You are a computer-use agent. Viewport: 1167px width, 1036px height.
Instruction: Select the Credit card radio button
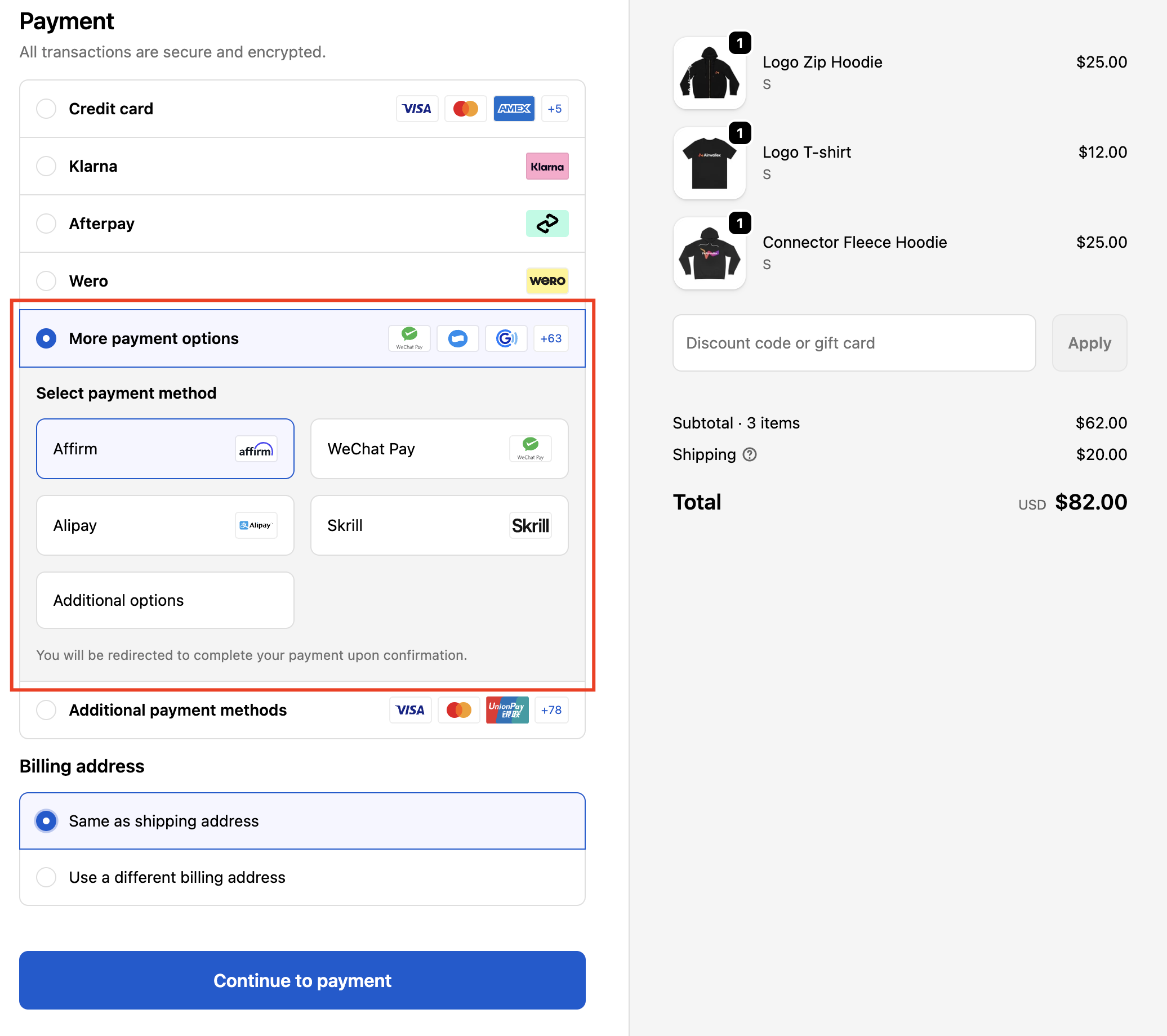tap(46, 109)
